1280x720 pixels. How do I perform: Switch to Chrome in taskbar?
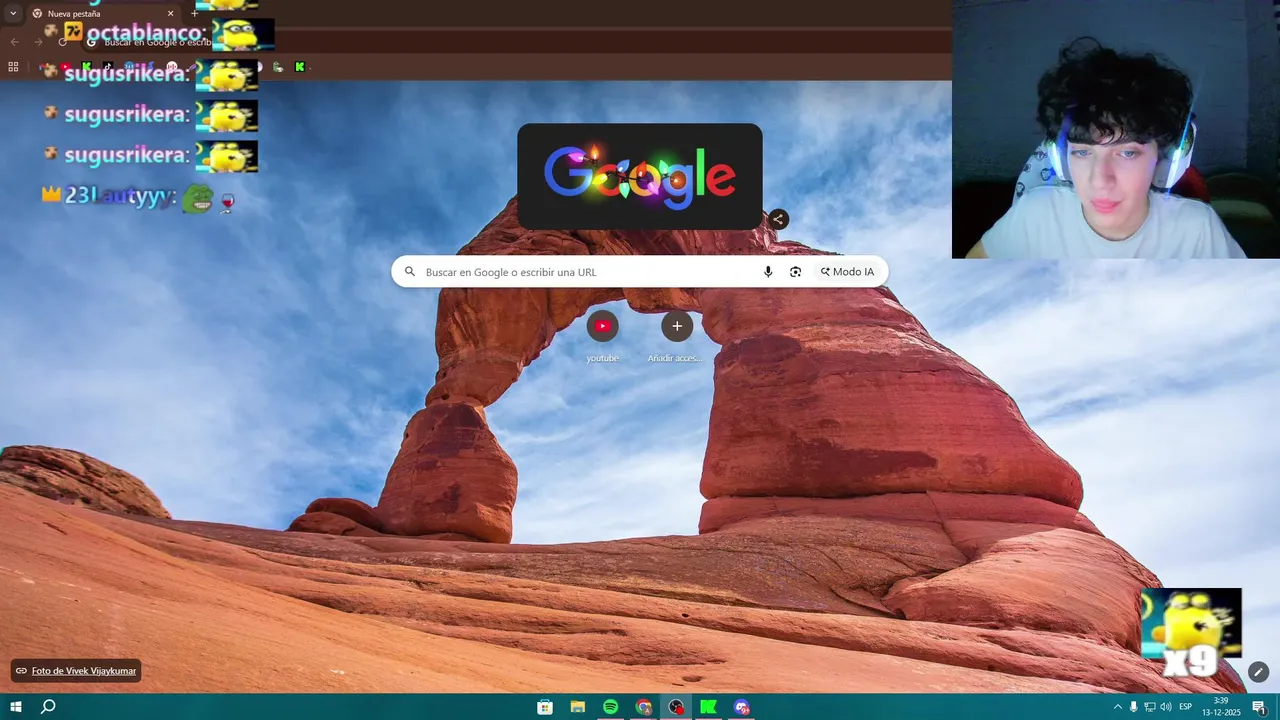[643, 707]
